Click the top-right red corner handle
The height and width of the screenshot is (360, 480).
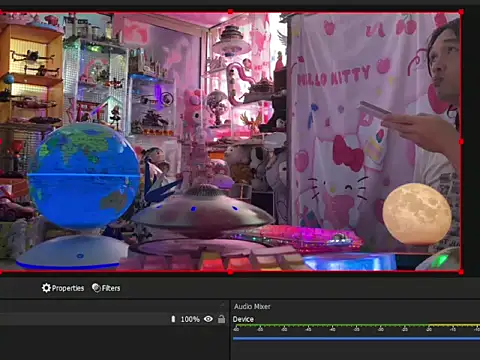click(461, 12)
